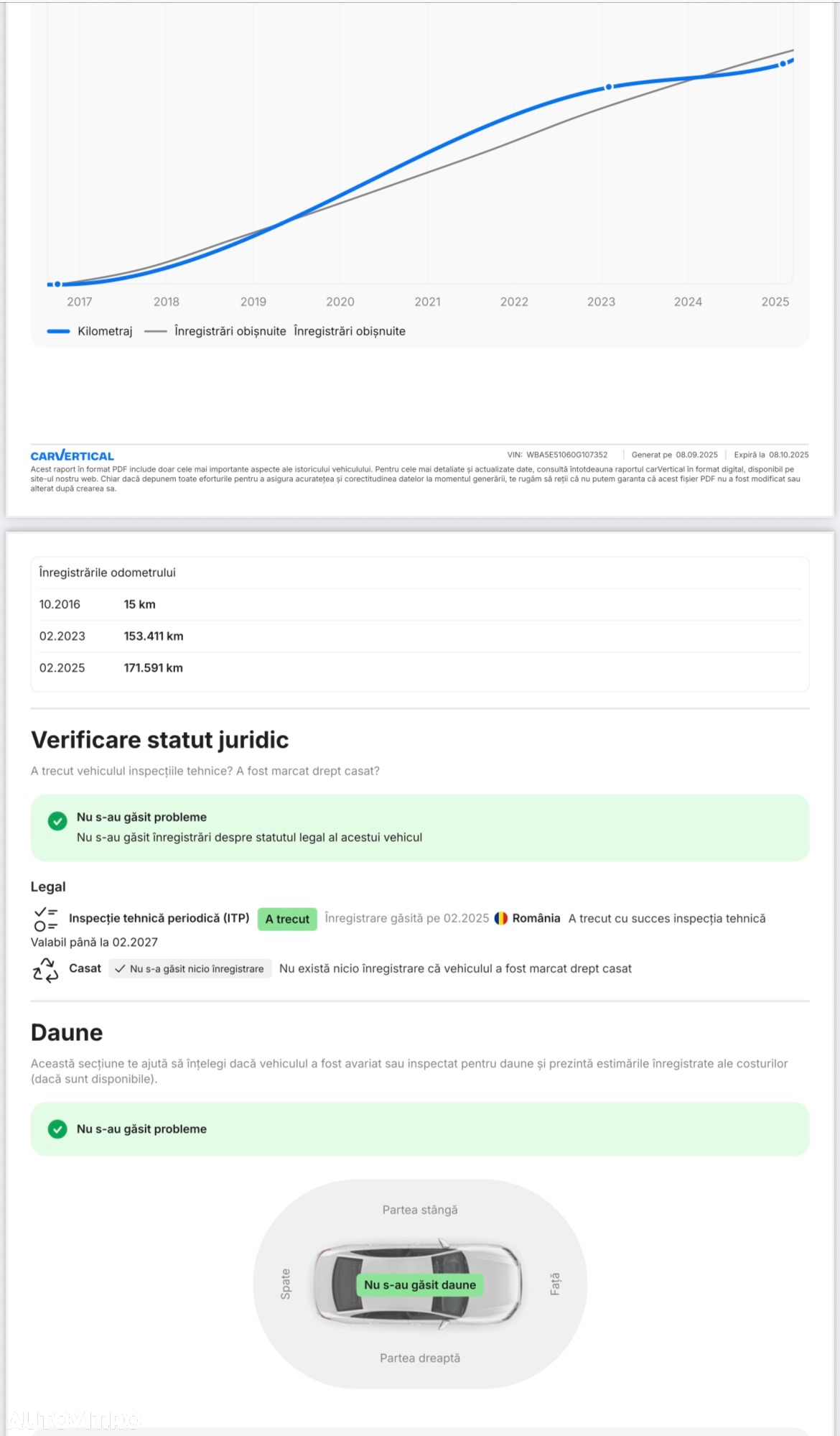Click 'Generat pe 08.09.2025' footer text
840x1436 pixels.
click(x=674, y=455)
